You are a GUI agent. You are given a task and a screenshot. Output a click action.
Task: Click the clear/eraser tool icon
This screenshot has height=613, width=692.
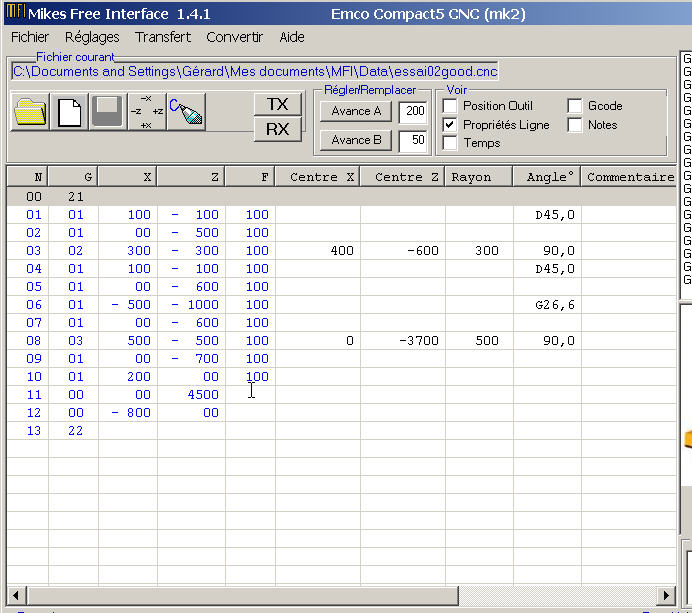(186, 112)
